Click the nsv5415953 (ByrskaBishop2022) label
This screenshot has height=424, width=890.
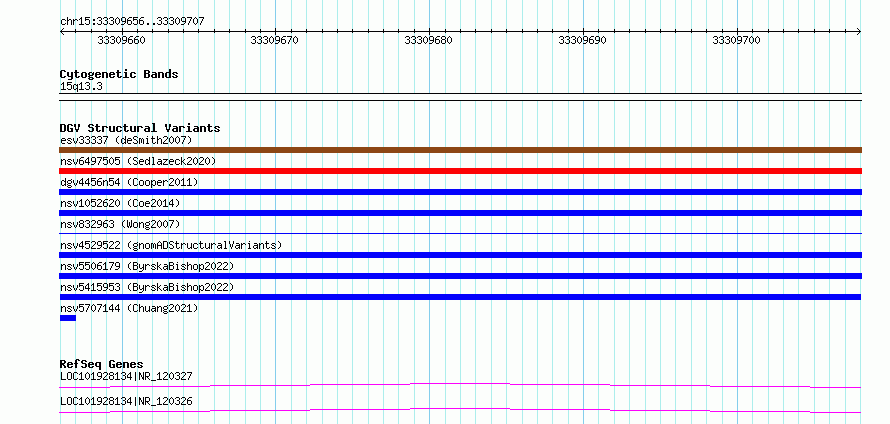pyautogui.click(x=147, y=287)
